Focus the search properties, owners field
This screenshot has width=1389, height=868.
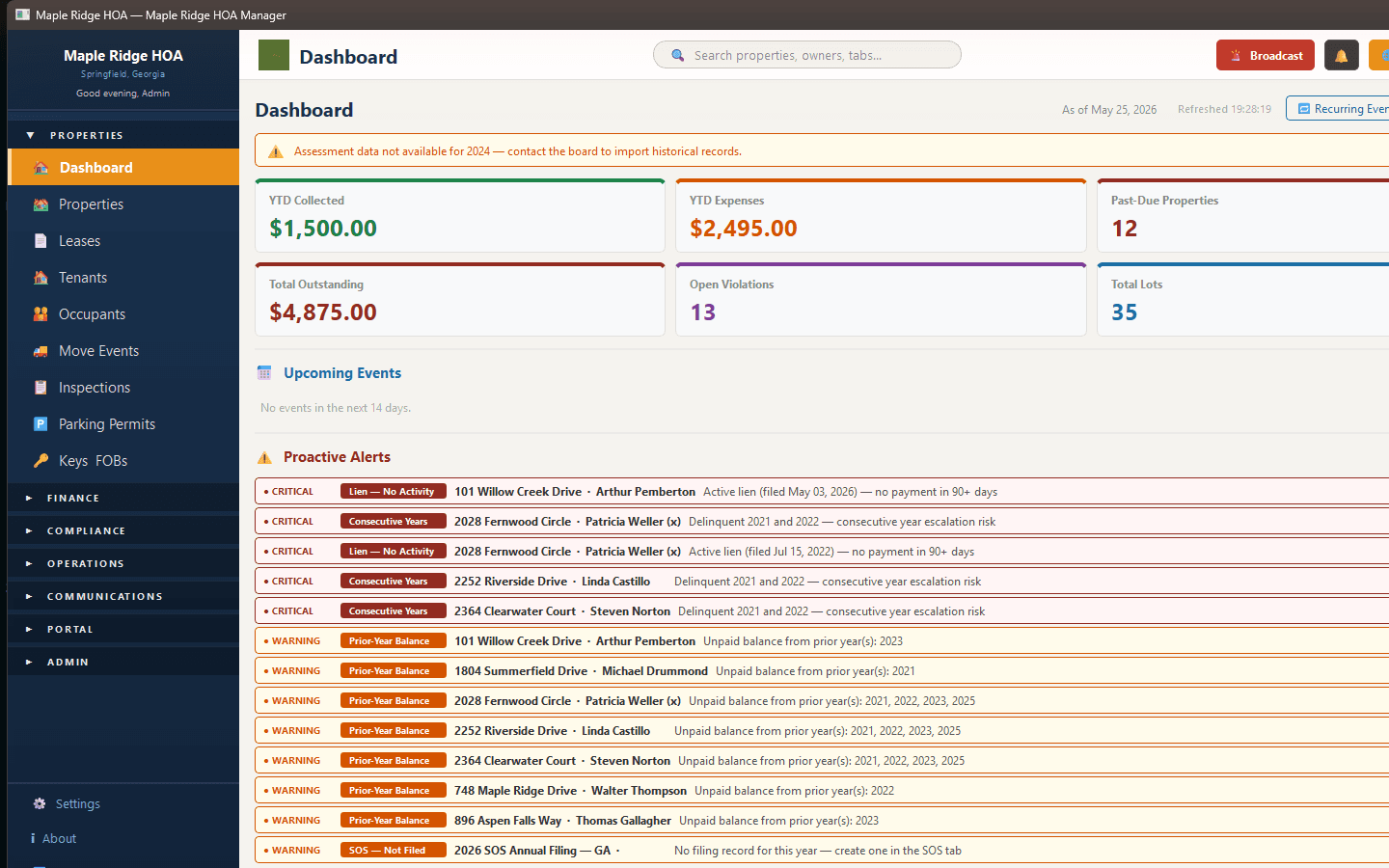[807, 55]
